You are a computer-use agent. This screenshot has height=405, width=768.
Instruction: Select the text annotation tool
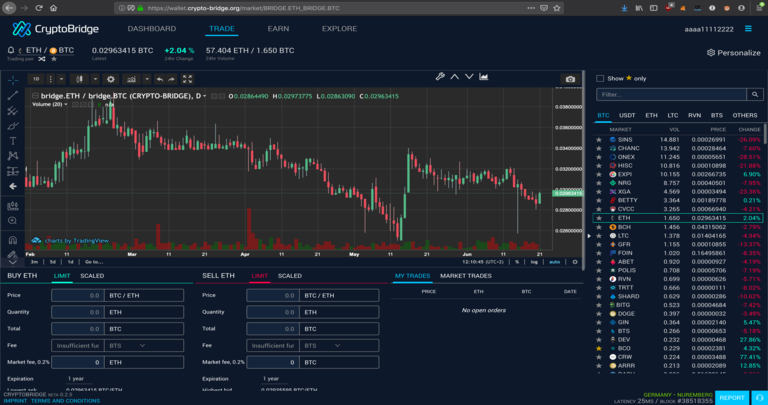point(13,141)
